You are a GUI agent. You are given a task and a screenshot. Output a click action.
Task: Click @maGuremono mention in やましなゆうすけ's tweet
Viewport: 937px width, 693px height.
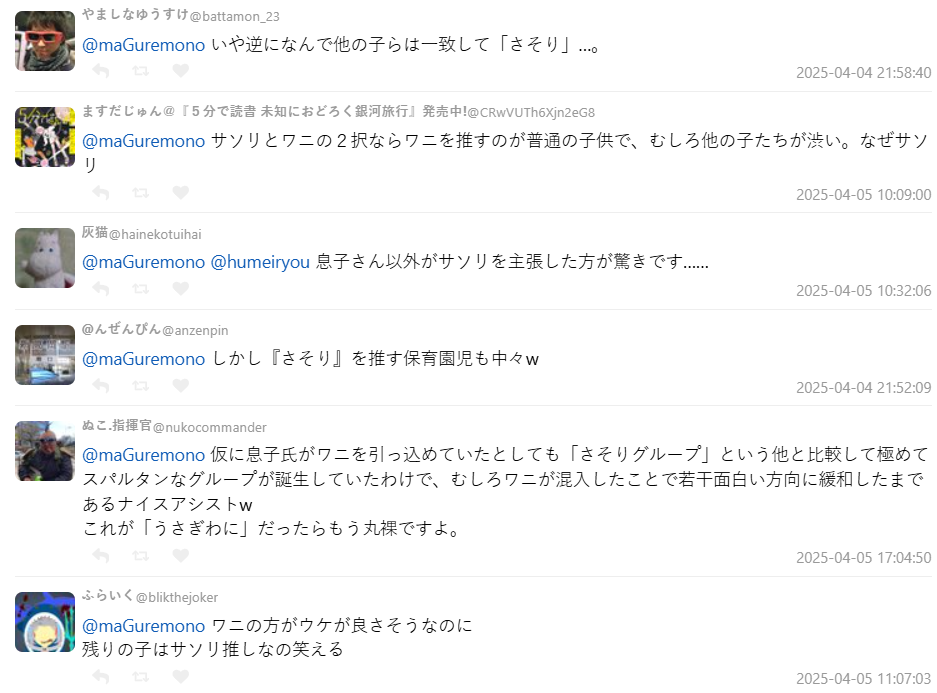pos(143,45)
